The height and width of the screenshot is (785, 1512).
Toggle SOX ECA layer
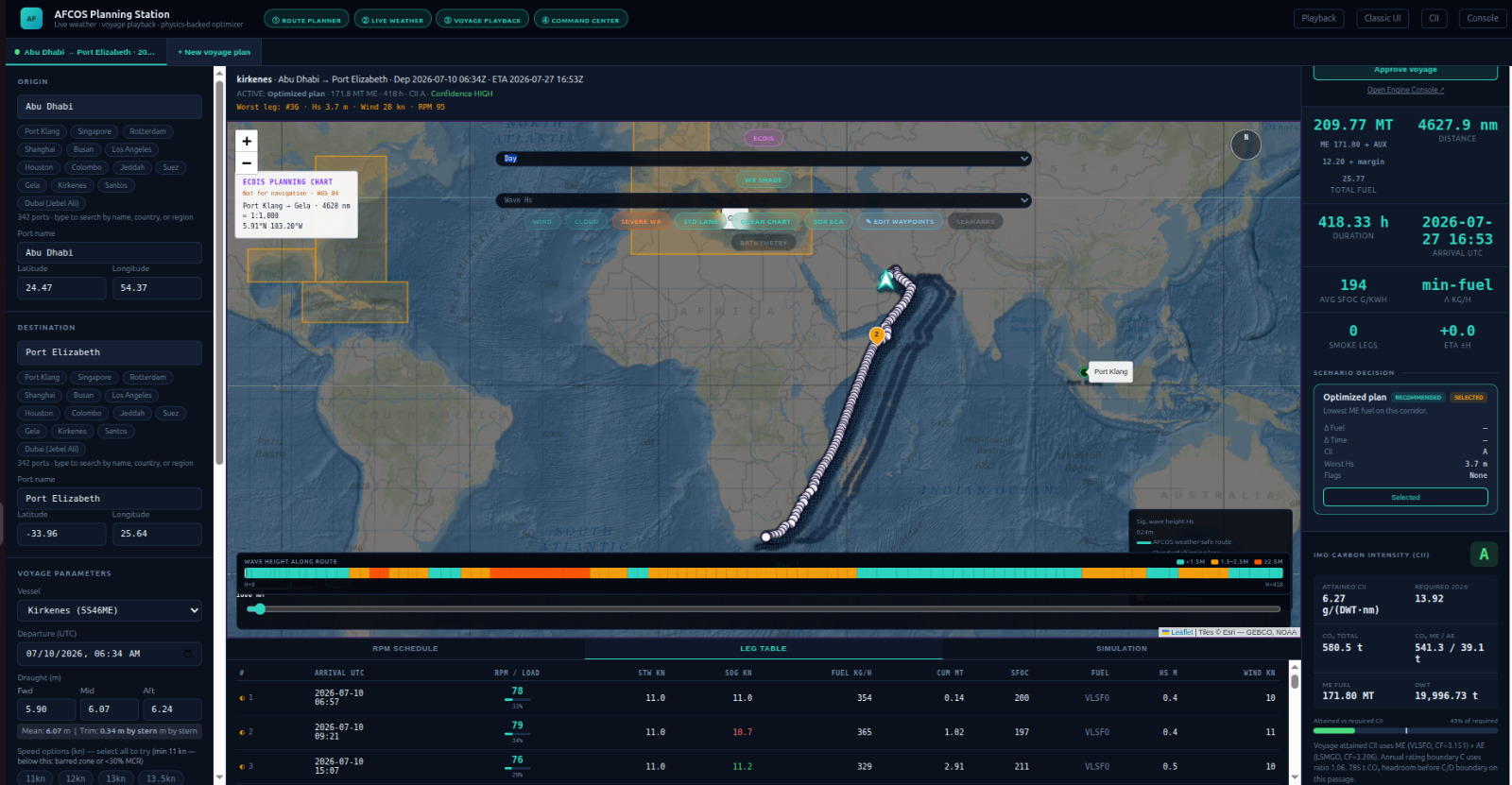[829, 222]
